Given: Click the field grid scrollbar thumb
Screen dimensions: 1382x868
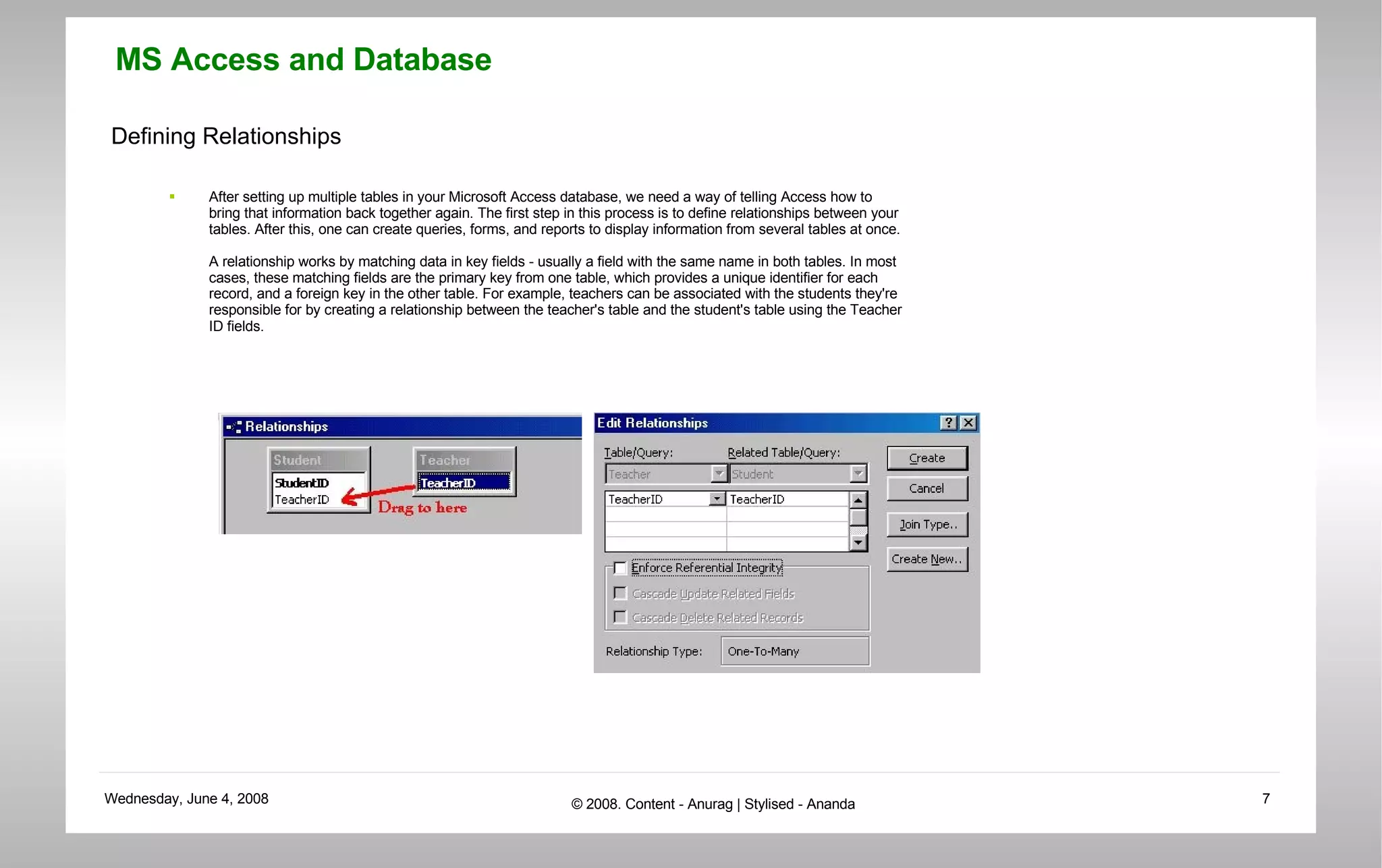Looking at the screenshot, I should 858,518.
